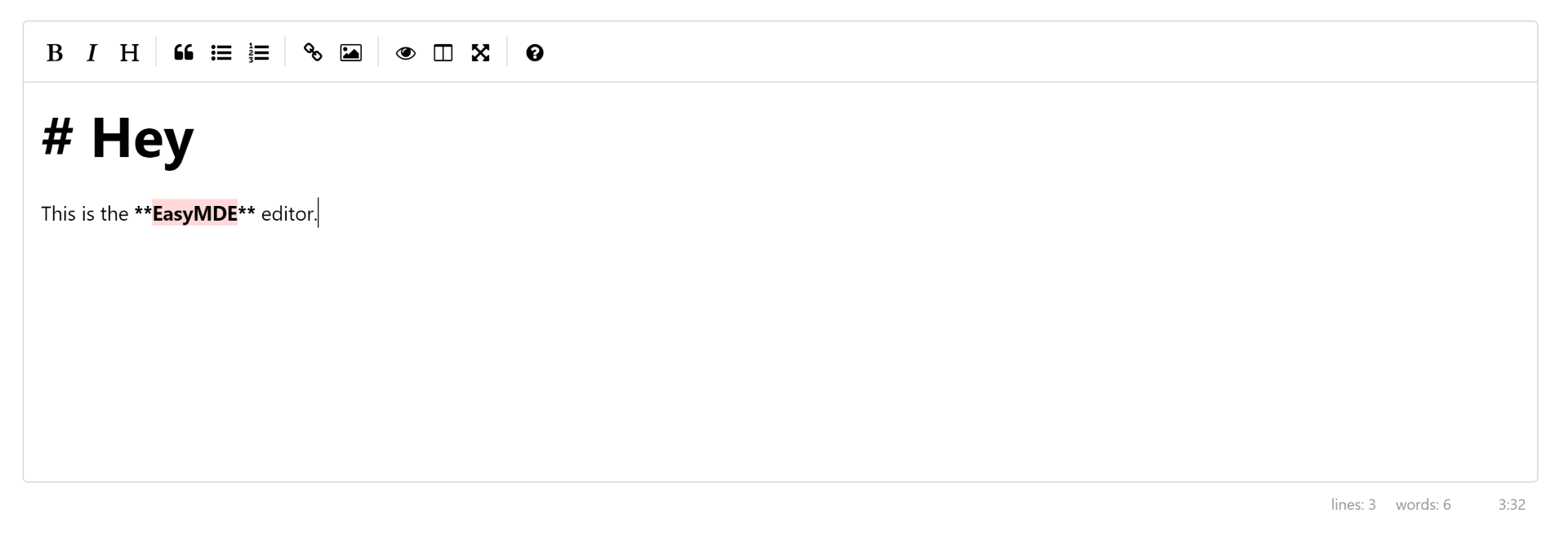The height and width of the screenshot is (541, 1568).
Task: Toggle preview mode with eye icon
Action: 405,53
